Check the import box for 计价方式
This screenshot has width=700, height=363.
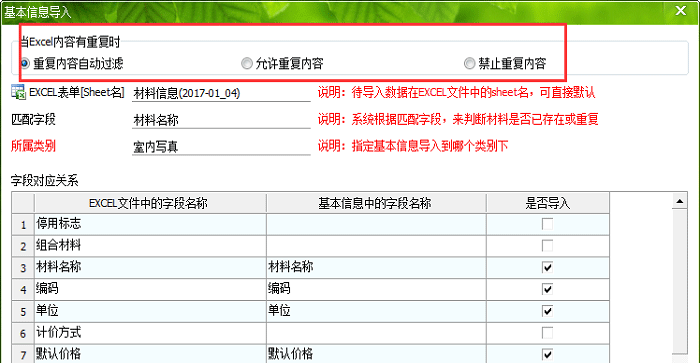click(x=547, y=333)
